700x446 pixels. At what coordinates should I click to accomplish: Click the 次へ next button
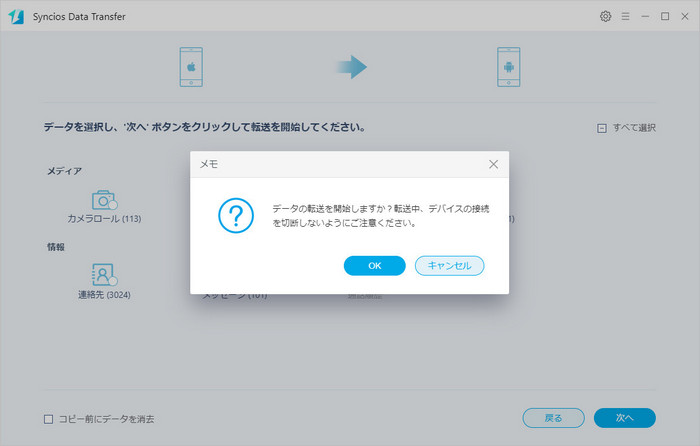(x=625, y=418)
